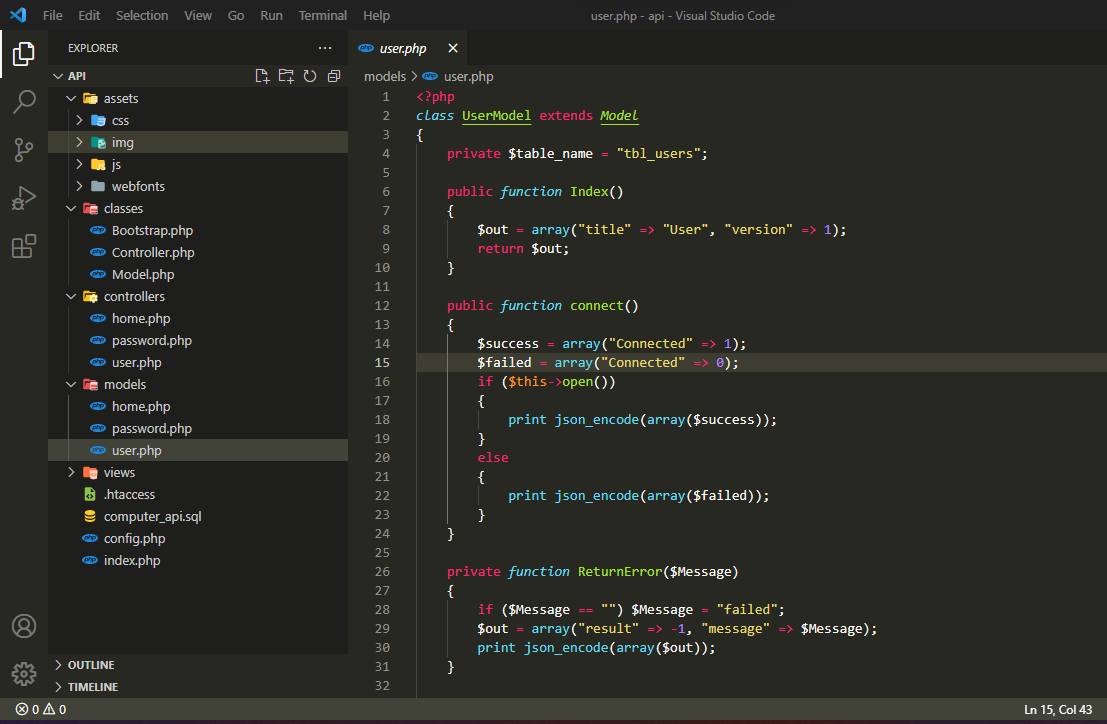Expand the views folder

tap(119, 472)
